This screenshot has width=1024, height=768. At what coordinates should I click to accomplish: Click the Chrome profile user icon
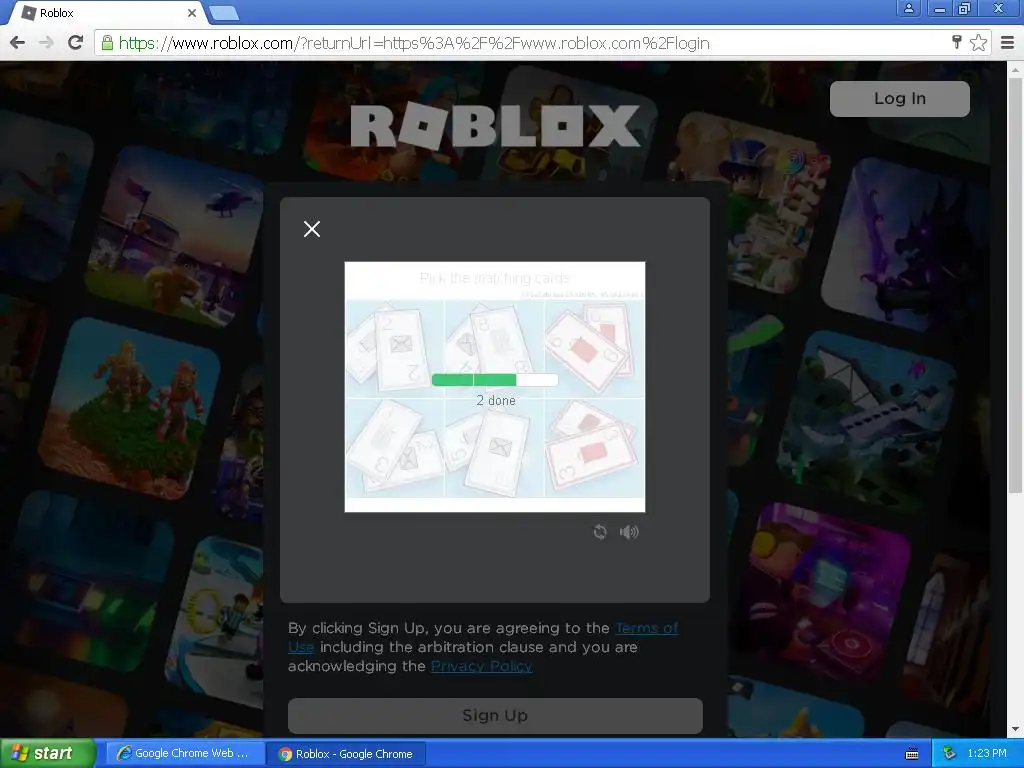(908, 8)
